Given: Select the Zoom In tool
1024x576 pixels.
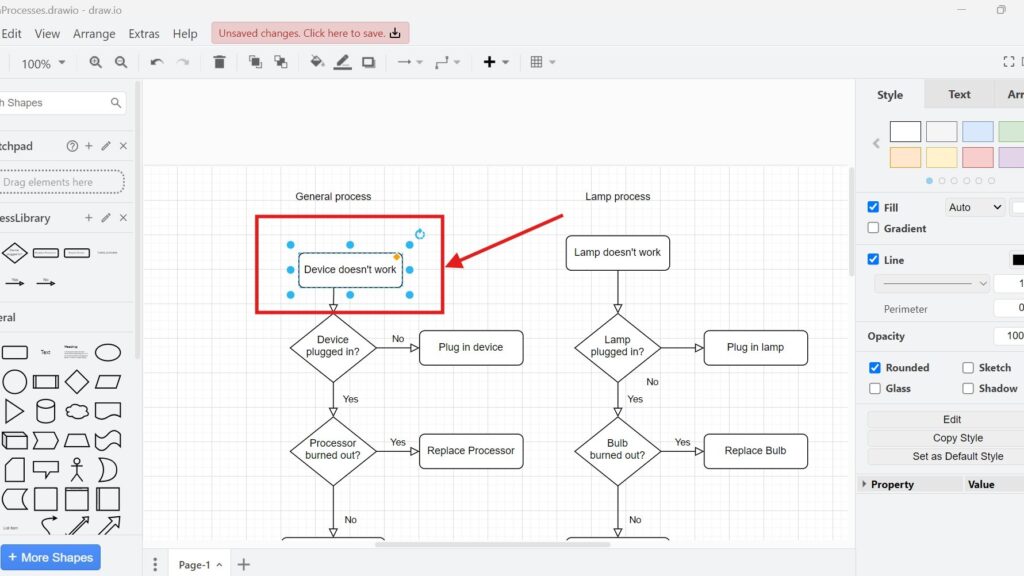Looking at the screenshot, I should pyautogui.click(x=96, y=61).
